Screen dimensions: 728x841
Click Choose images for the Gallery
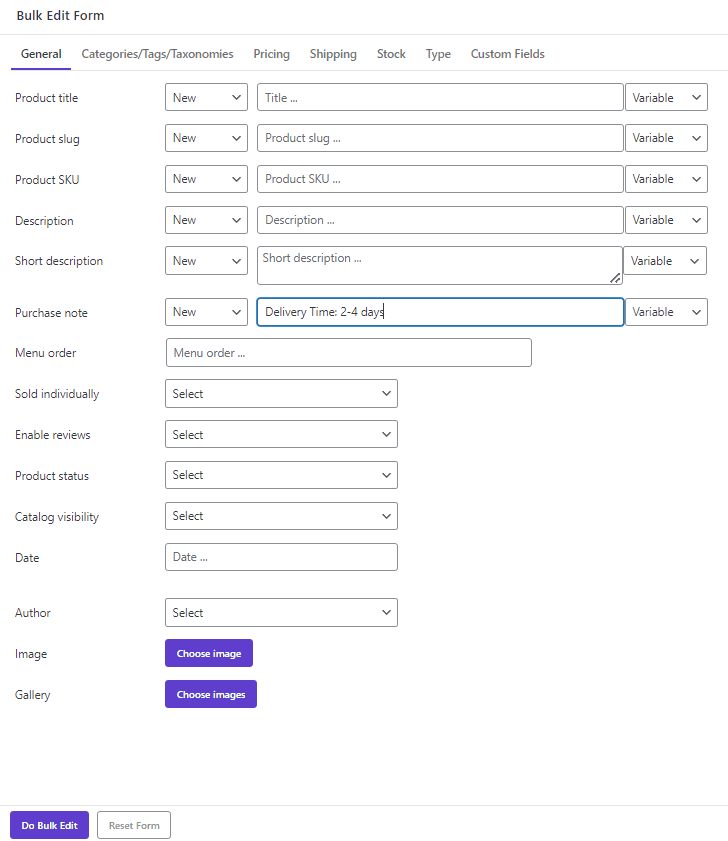pos(210,694)
